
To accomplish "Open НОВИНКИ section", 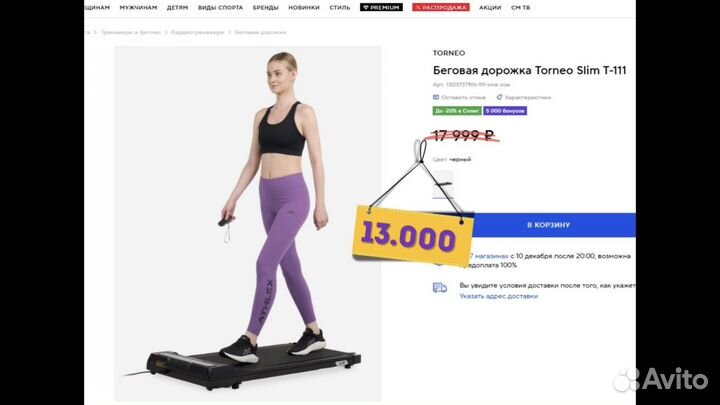I will click(304, 8).
